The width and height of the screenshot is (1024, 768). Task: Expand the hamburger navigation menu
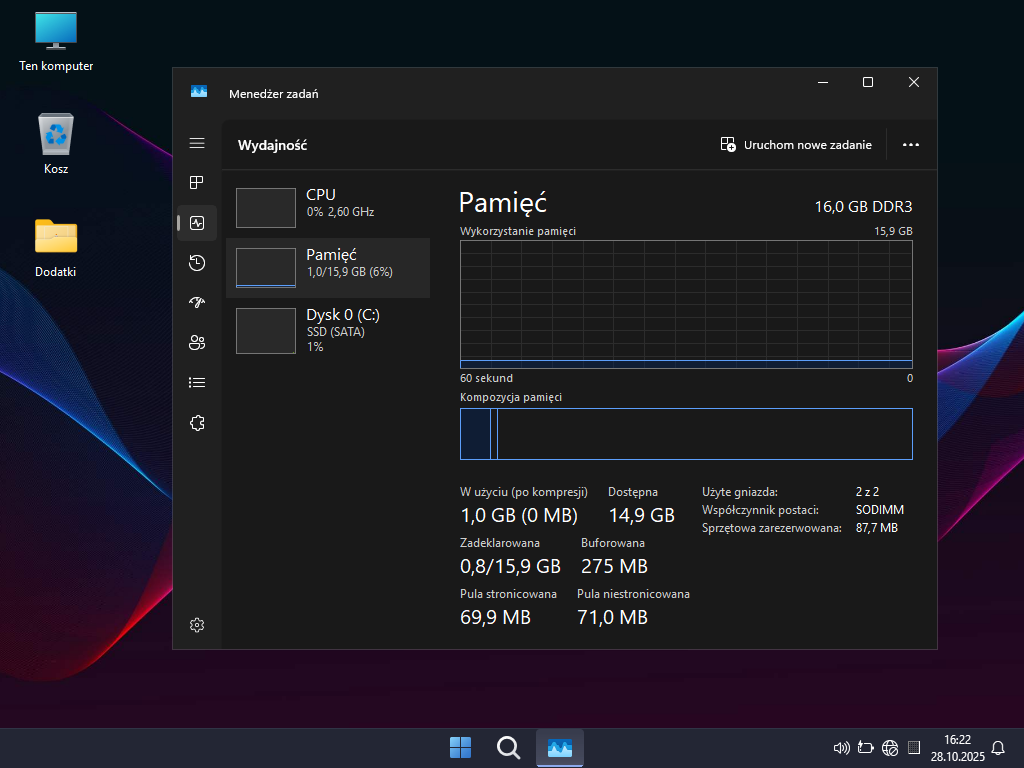pyautogui.click(x=197, y=144)
